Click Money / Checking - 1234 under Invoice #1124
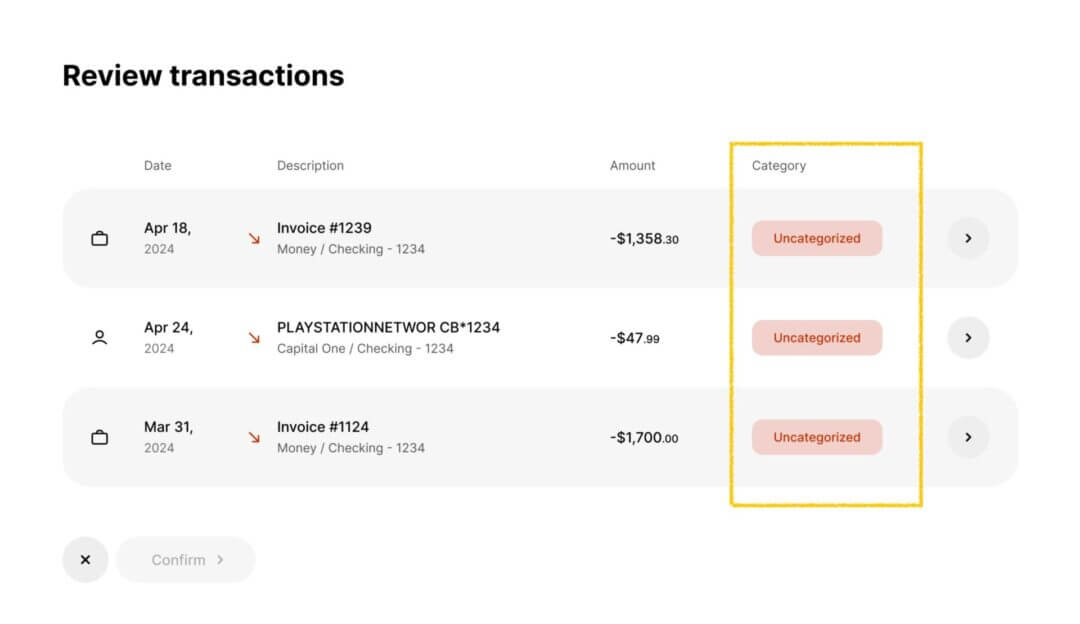 [351, 448]
